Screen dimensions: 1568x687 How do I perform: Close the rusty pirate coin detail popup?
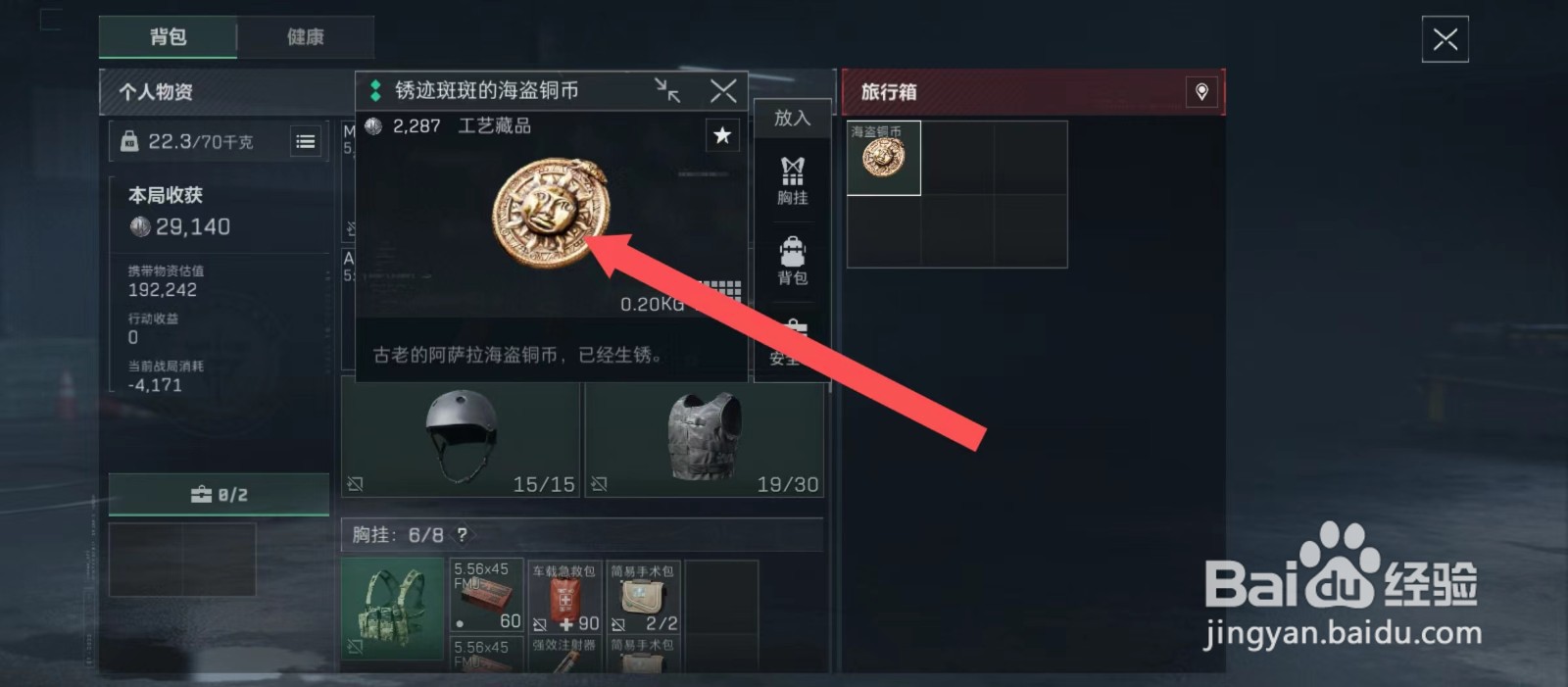723,91
